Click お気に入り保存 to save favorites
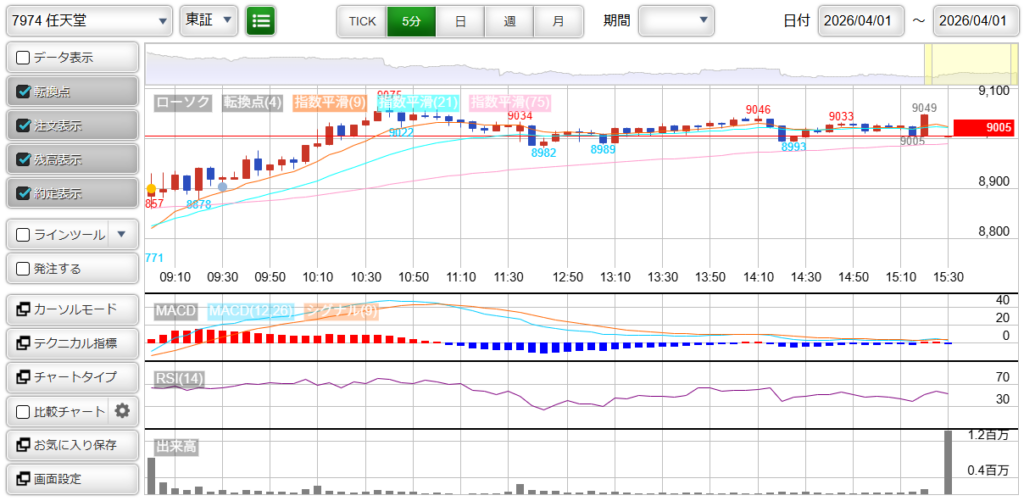Viewport: 1024px width, 501px height. (71, 444)
